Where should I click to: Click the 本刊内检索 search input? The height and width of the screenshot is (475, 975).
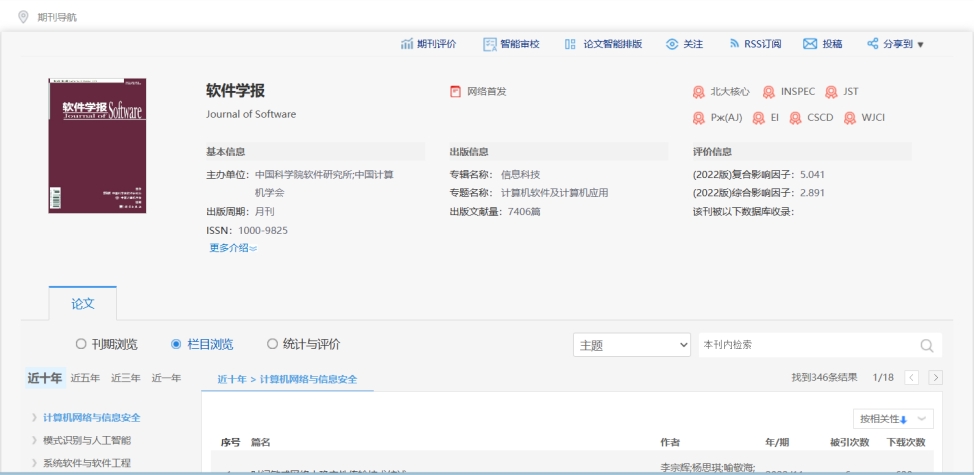[807, 345]
